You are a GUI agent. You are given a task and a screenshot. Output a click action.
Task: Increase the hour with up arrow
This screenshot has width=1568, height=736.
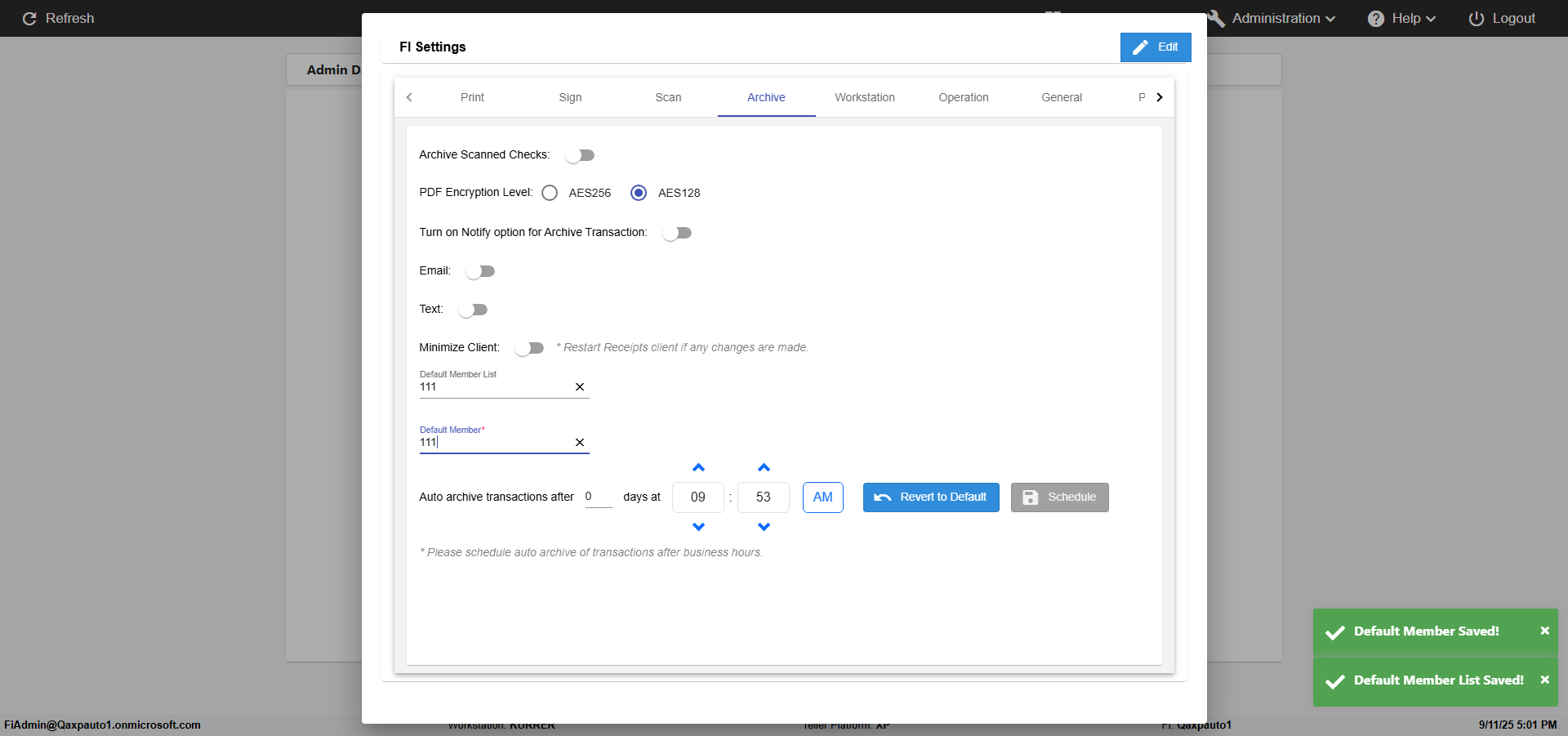698,468
